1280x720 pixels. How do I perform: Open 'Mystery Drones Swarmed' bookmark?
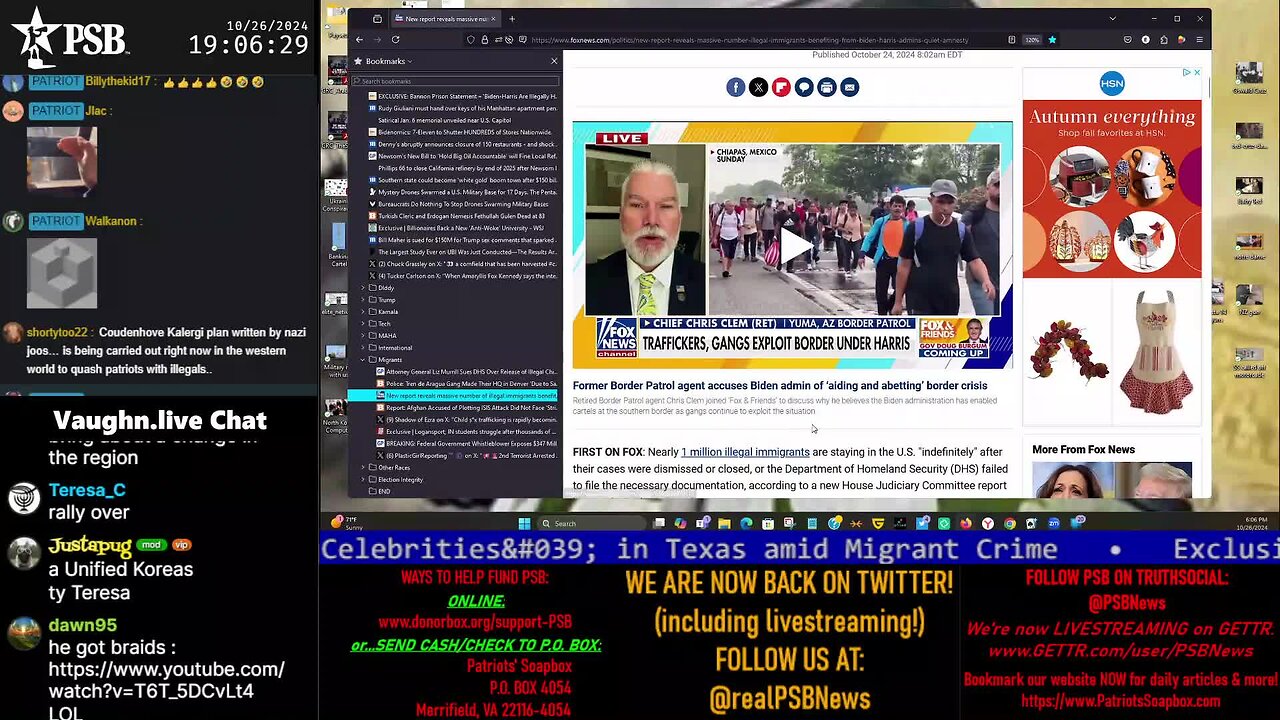point(463,192)
